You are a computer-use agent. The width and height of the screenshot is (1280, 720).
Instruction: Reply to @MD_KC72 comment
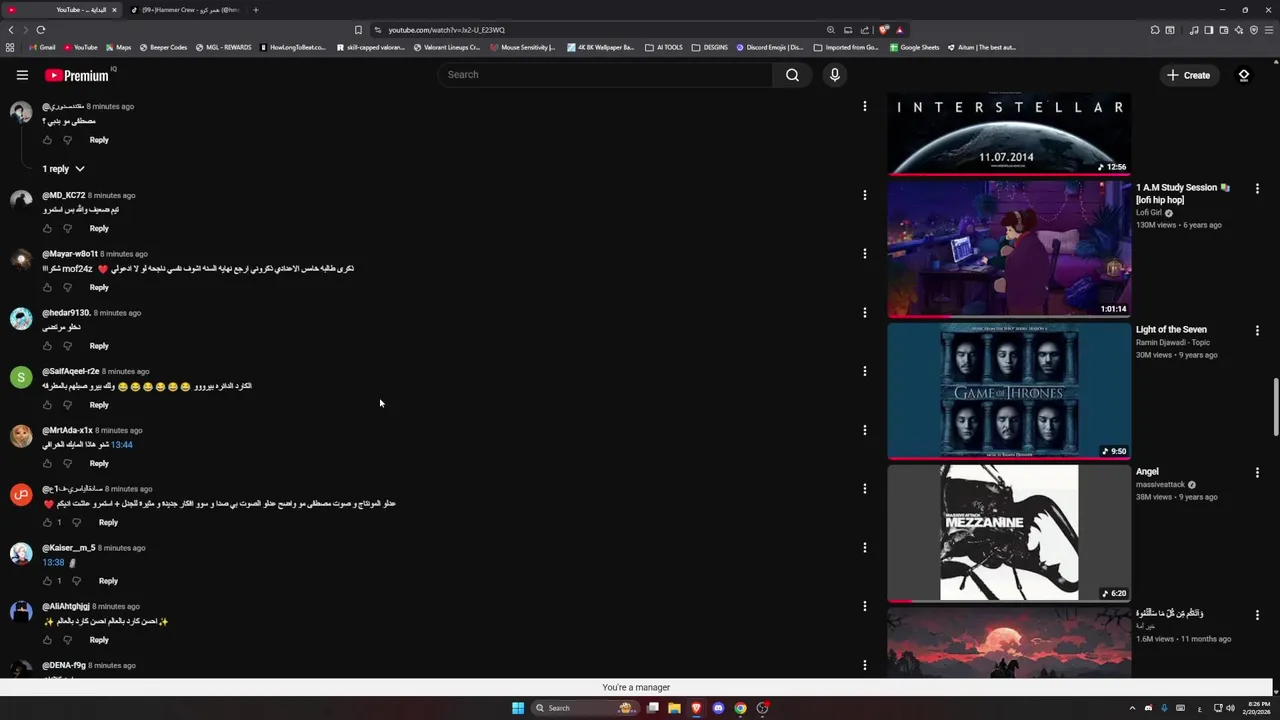[99, 229]
